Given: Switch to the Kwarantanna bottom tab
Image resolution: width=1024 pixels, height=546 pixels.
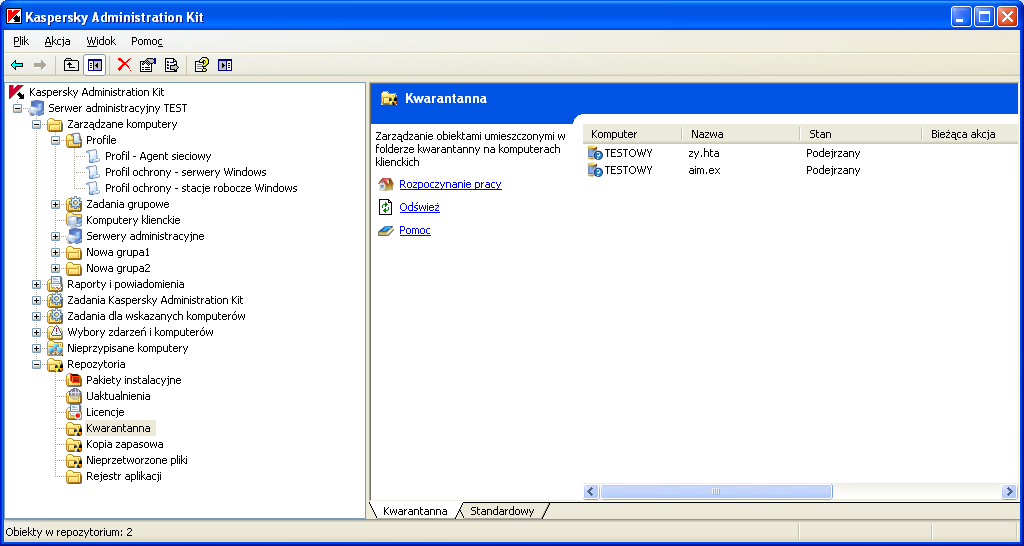Looking at the screenshot, I should (415, 511).
